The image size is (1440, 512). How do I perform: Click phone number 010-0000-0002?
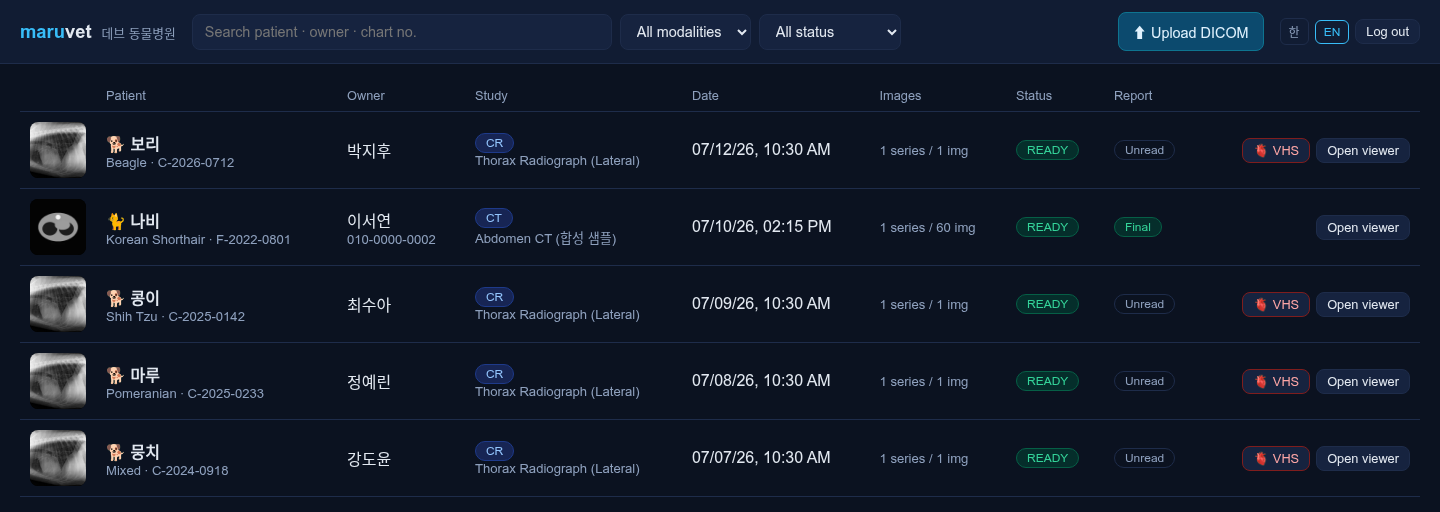coord(391,240)
